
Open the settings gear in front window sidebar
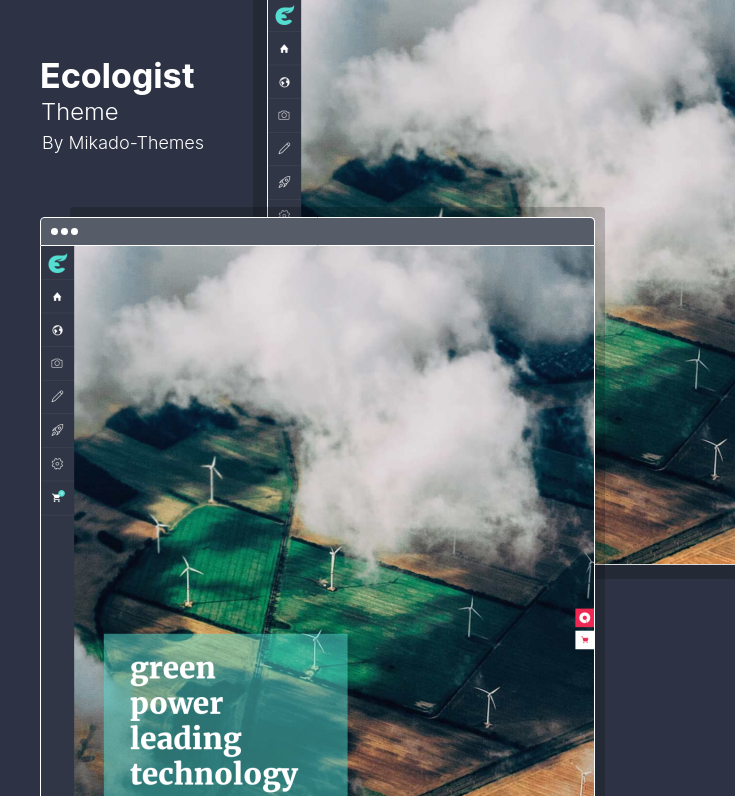(x=57, y=463)
